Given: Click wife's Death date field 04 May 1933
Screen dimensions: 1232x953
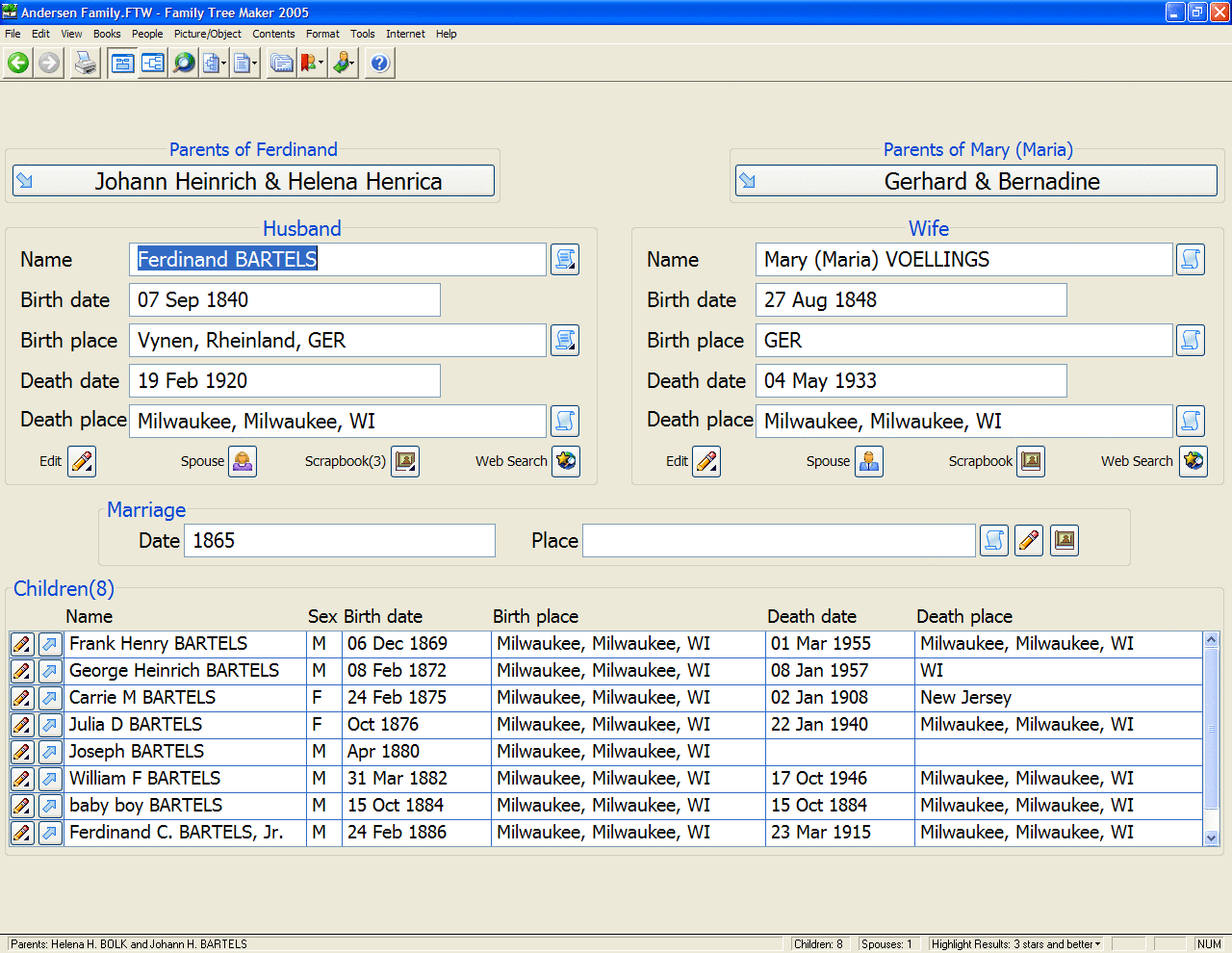Looking at the screenshot, I should point(911,381).
